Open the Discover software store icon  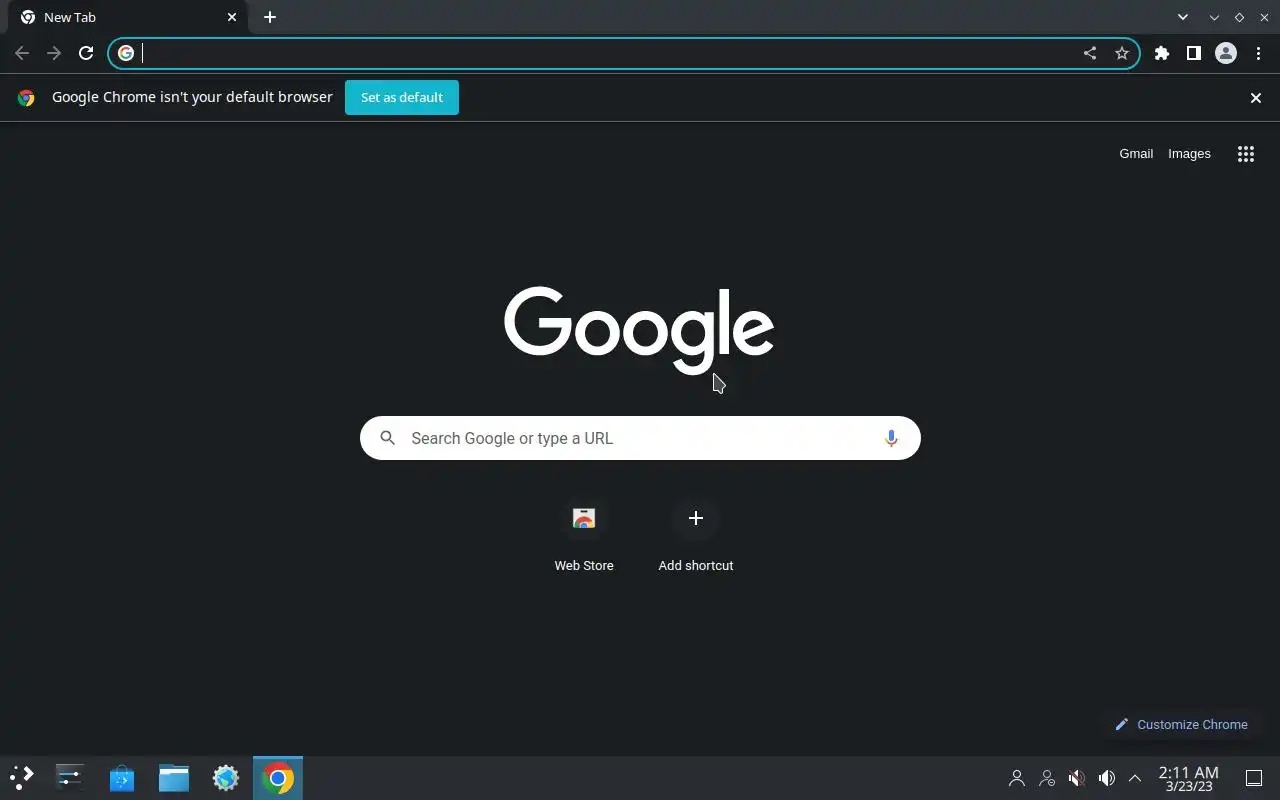click(x=122, y=777)
